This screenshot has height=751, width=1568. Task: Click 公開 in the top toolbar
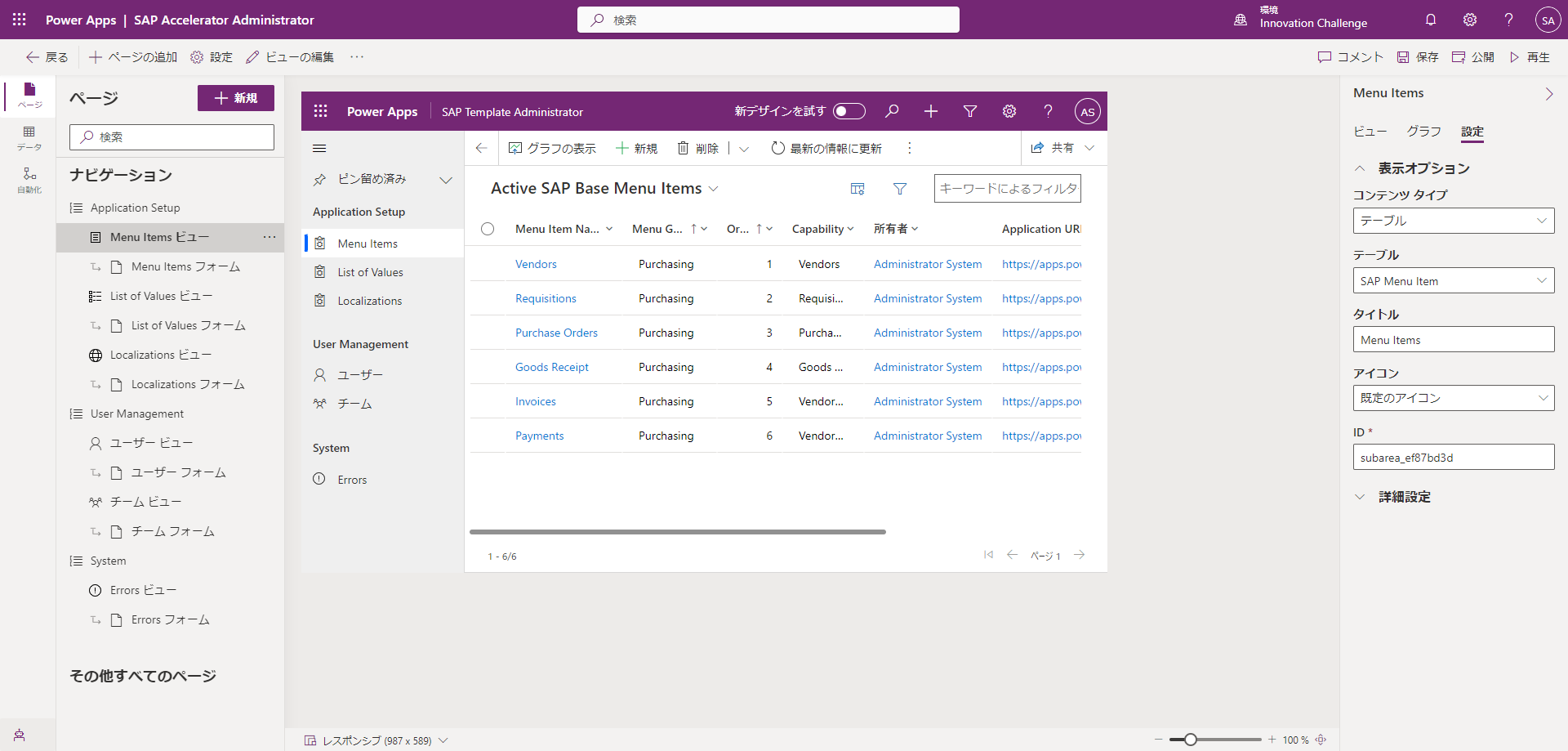(1473, 57)
